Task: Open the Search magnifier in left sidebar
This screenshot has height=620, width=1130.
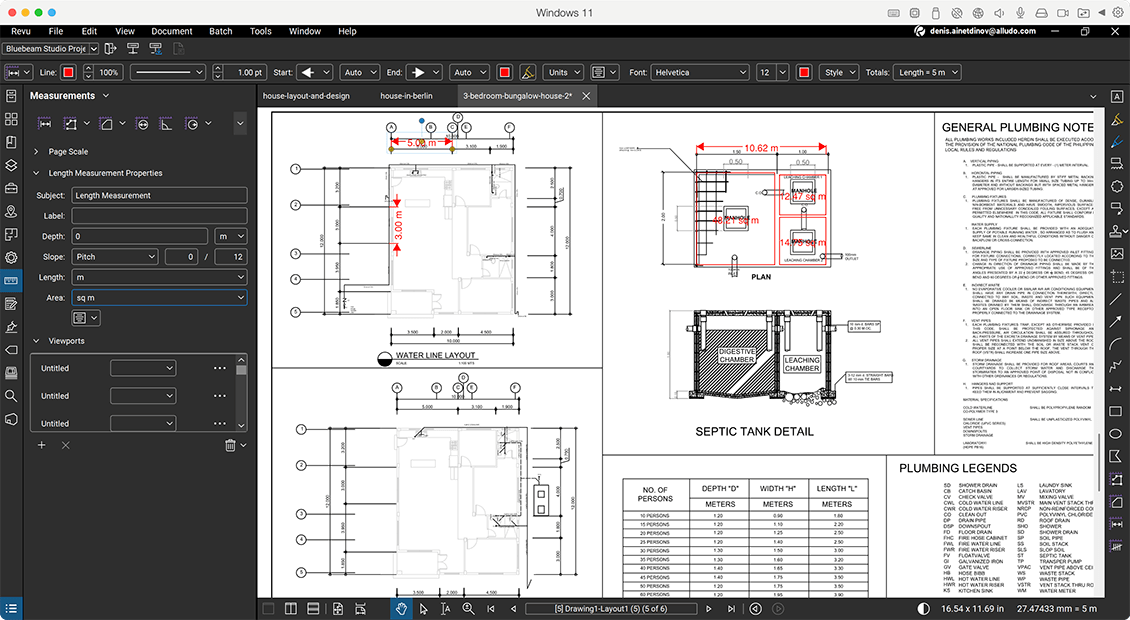Action: click(11, 395)
